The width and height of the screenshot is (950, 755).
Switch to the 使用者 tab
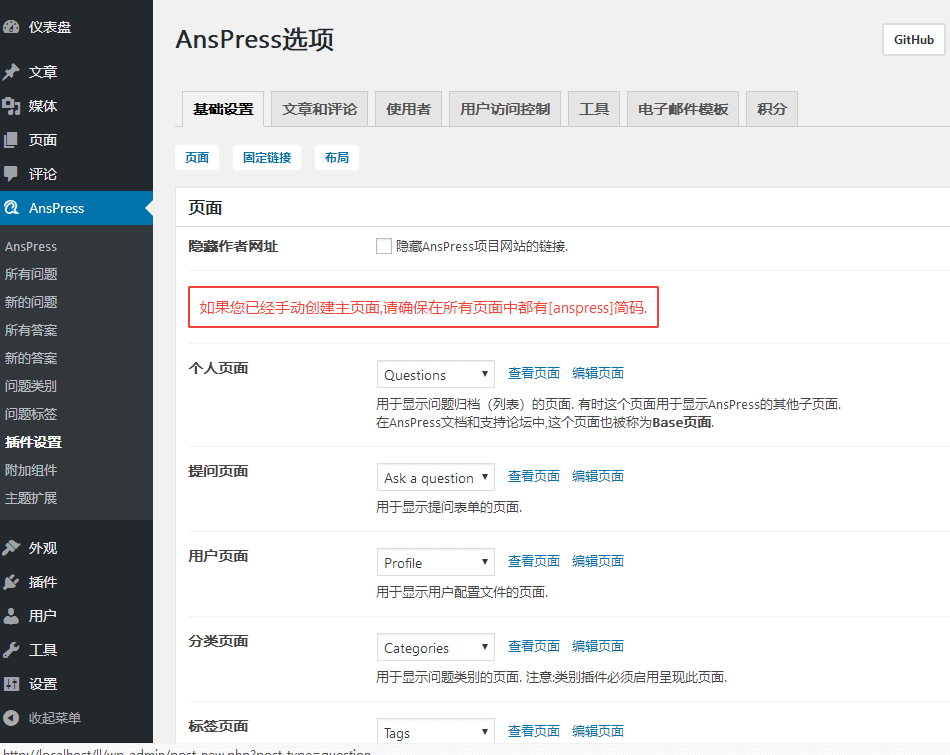coord(408,109)
